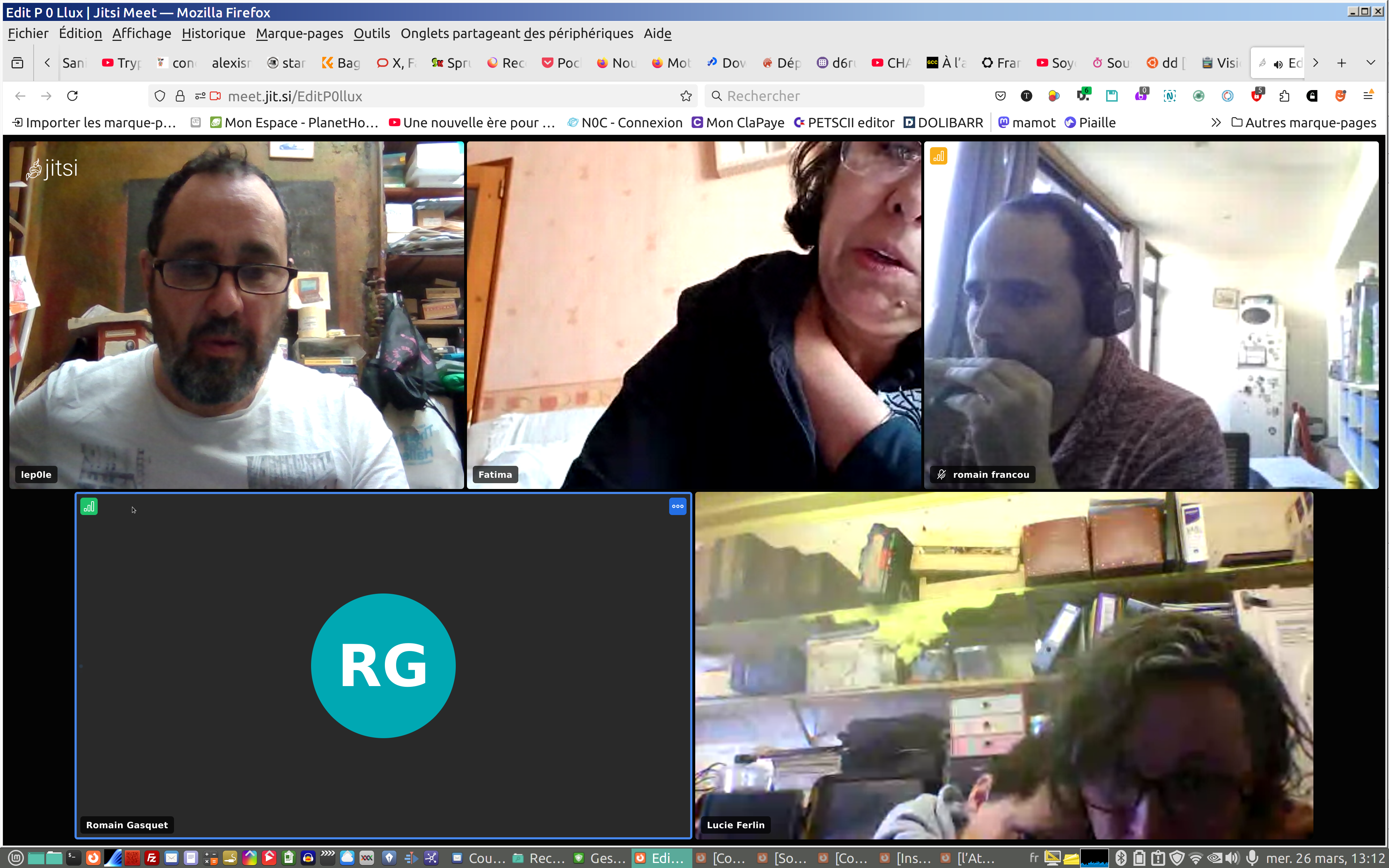Click the Rechercher search field

[815, 96]
